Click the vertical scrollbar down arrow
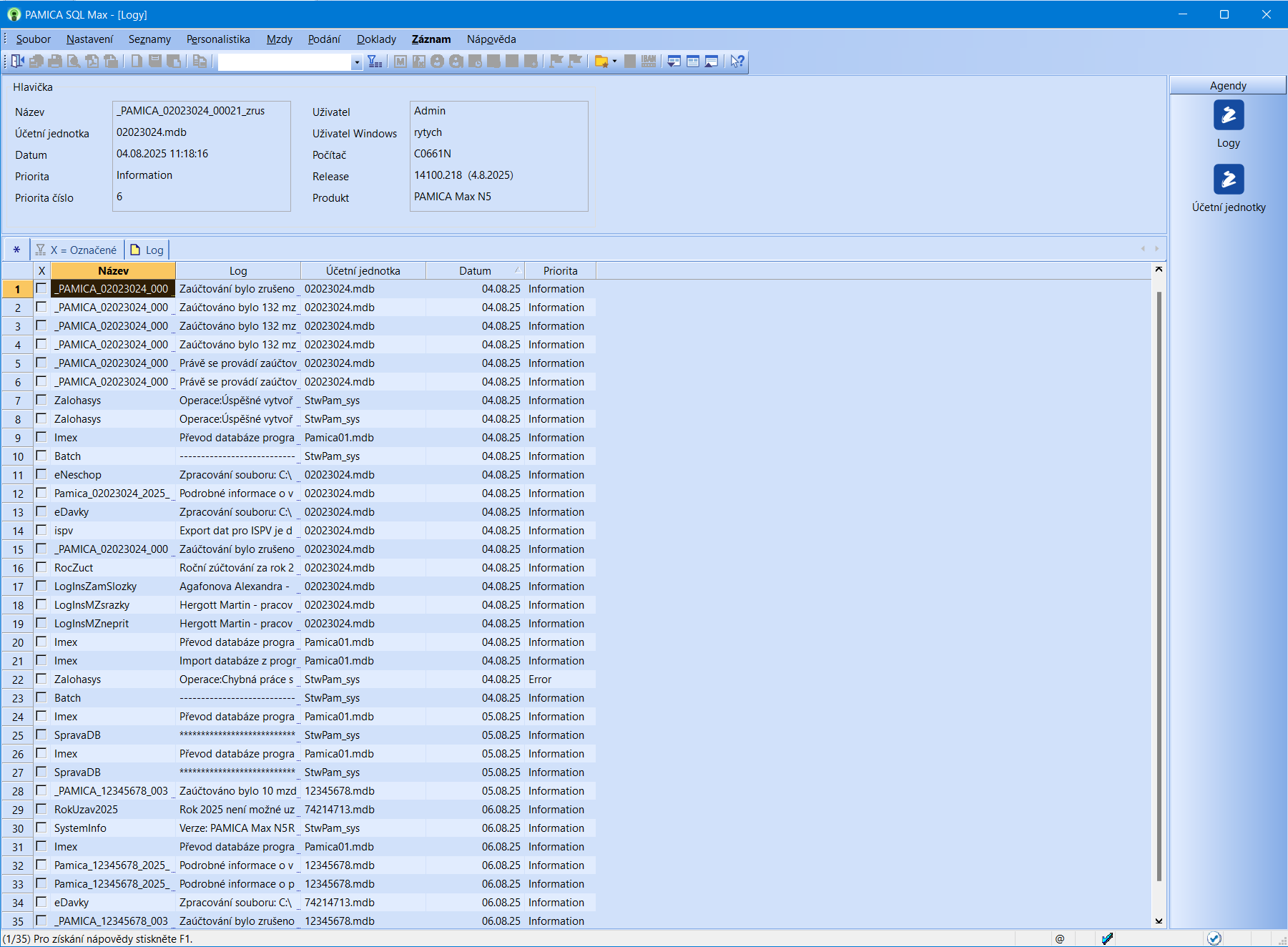The width and height of the screenshot is (1288, 947). click(x=1159, y=921)
